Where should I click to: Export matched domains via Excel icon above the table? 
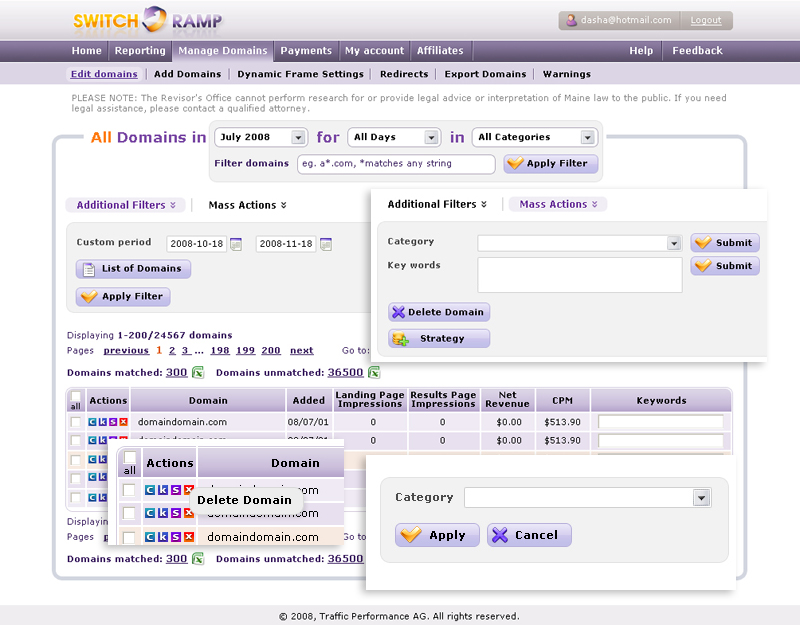pyautogui.click(x=198, y=372)
